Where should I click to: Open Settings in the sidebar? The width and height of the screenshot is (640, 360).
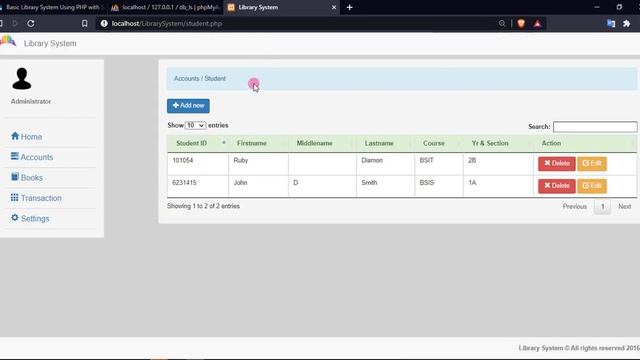click(30, 218)
